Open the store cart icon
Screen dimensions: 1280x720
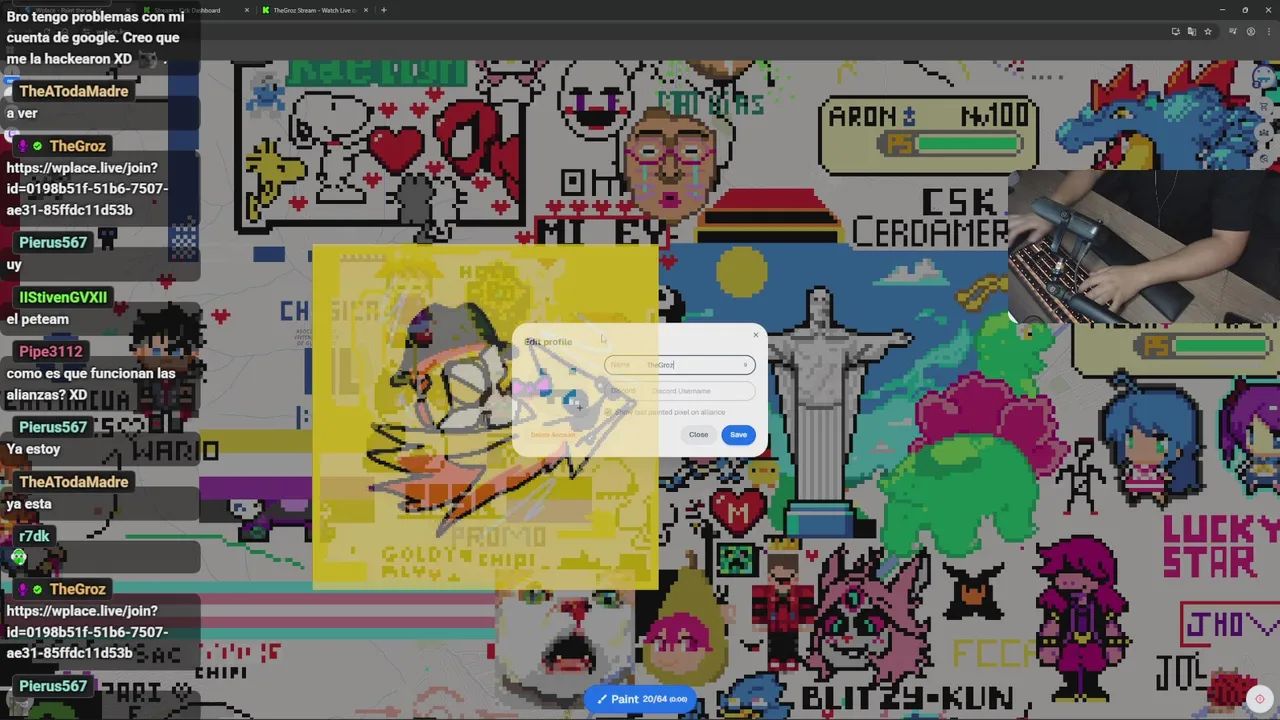coord(1266,108)
